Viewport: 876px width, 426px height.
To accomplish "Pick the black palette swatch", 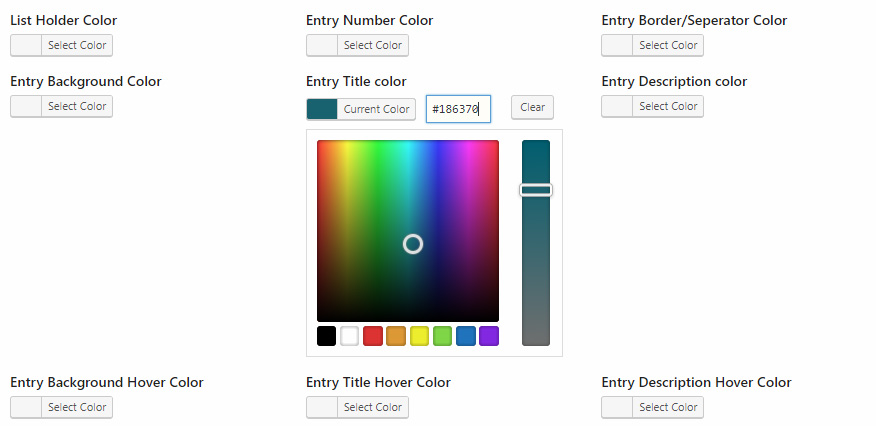I will [326, 336].
